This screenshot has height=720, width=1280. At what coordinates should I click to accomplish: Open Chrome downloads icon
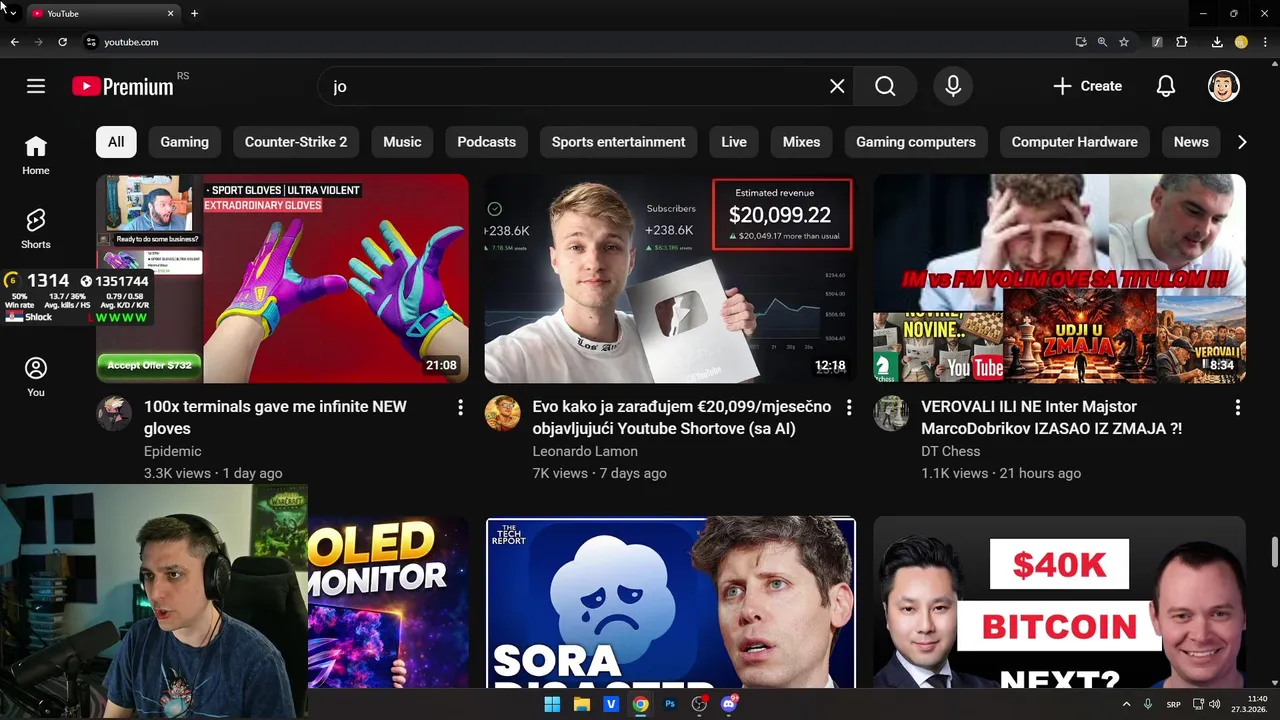pos(1217,42)
